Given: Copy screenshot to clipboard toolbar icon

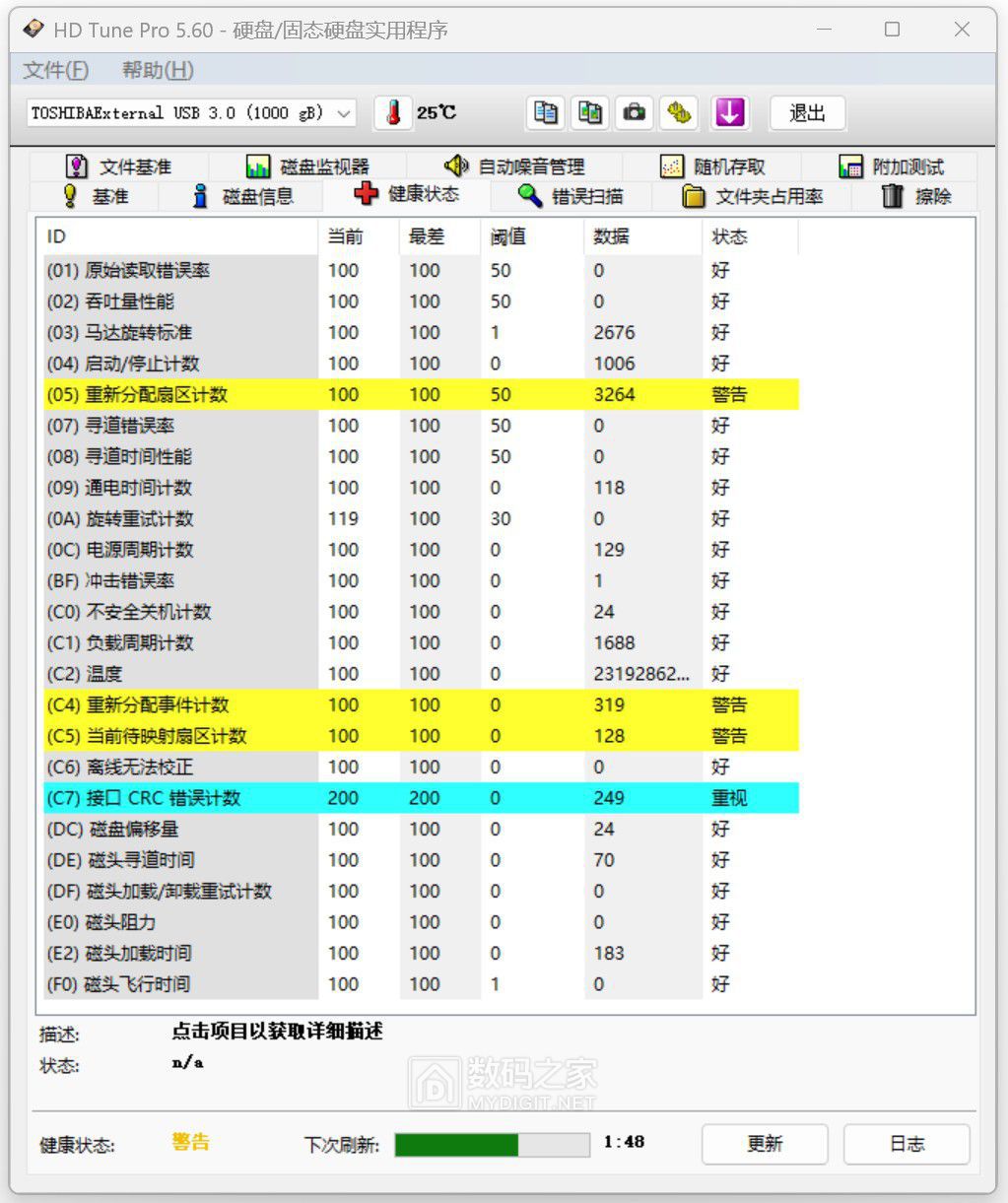Looking at the screenshot, I should click(590, 113).
